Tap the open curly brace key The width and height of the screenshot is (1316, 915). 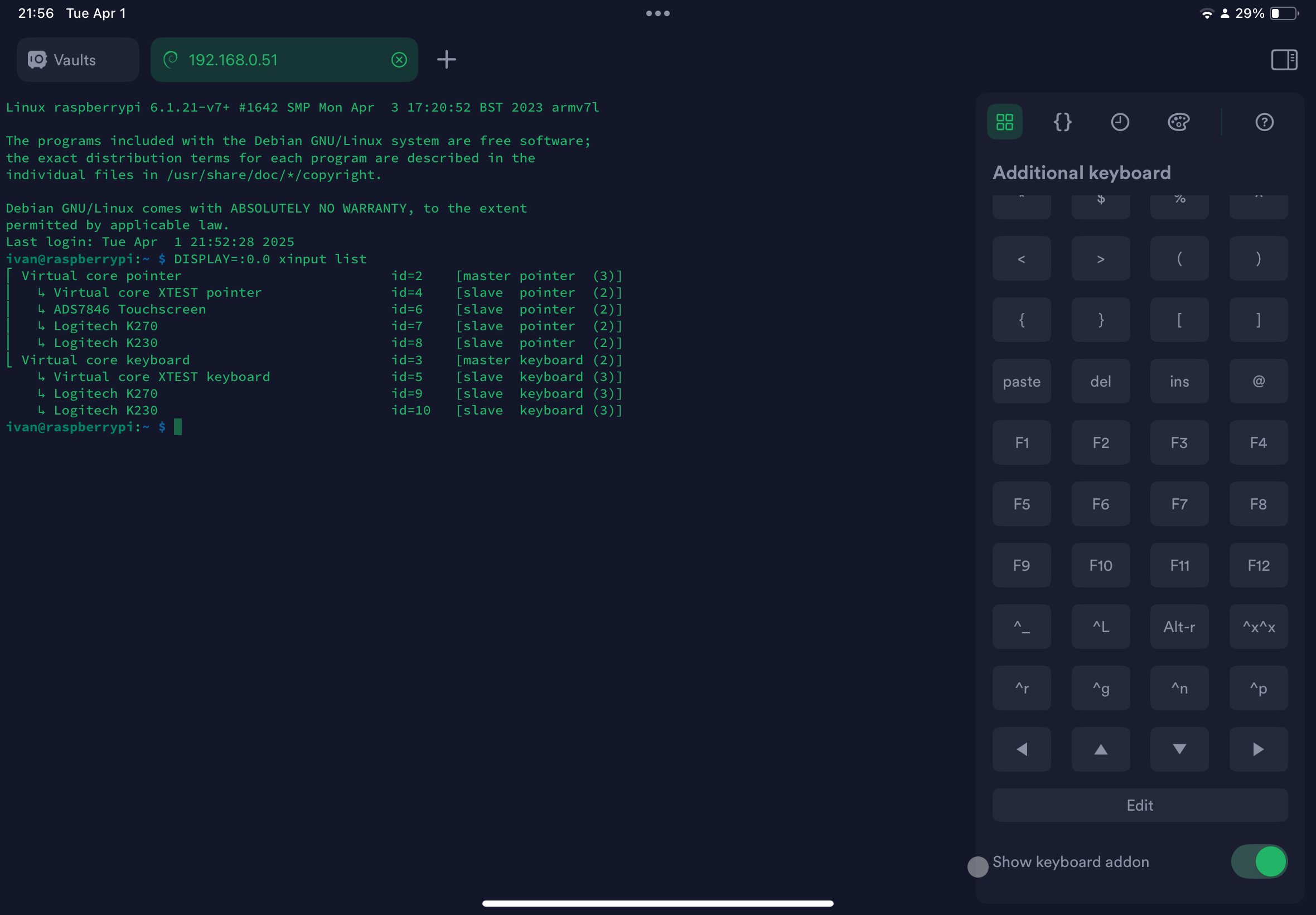[x=1022, y=320]
